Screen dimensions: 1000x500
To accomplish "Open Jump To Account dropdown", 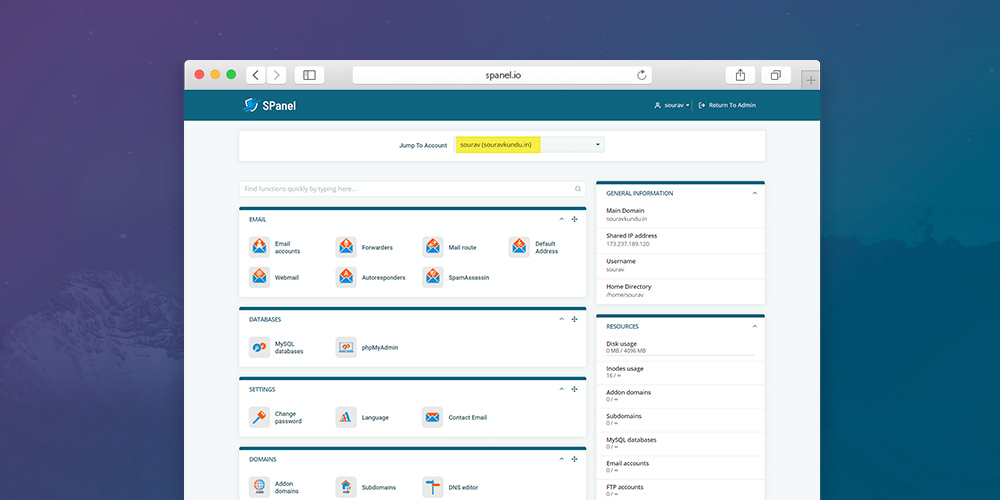I will [x=529, y=145].
